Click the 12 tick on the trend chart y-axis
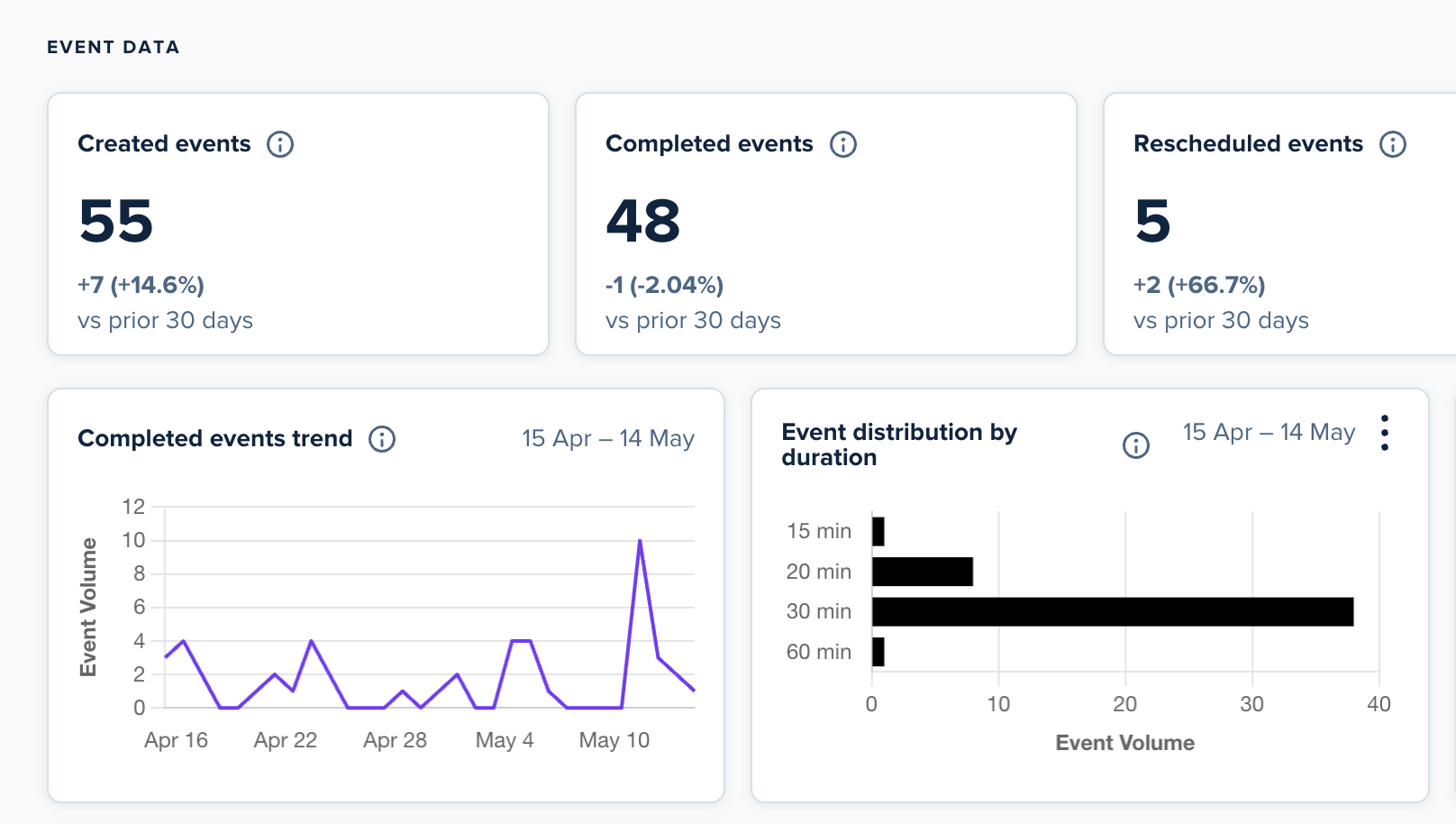 click(x=133, y=507)
